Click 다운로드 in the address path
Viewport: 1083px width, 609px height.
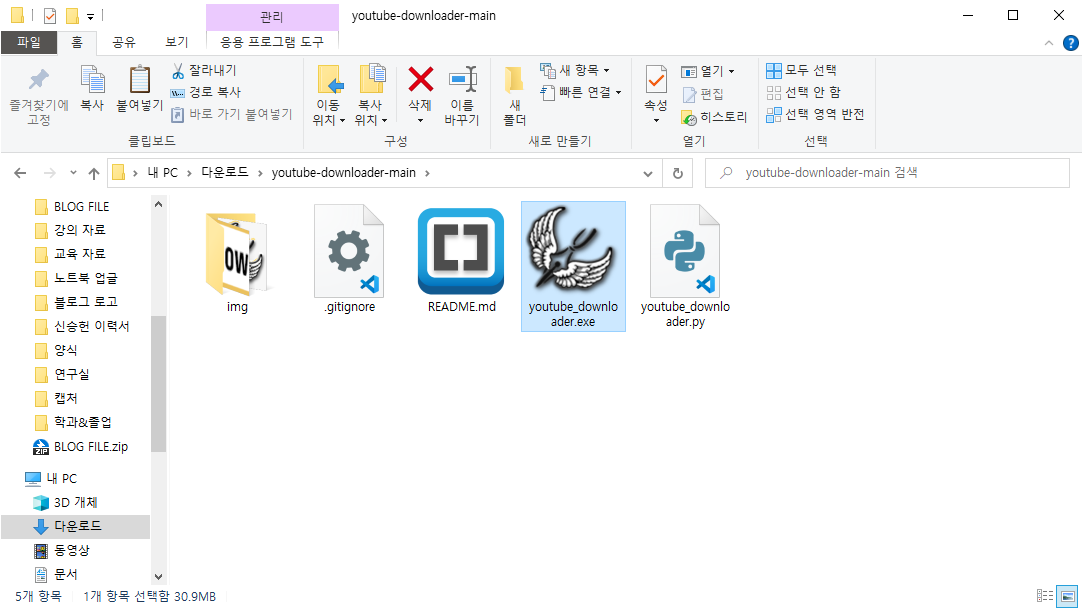(x=224, y=173)
